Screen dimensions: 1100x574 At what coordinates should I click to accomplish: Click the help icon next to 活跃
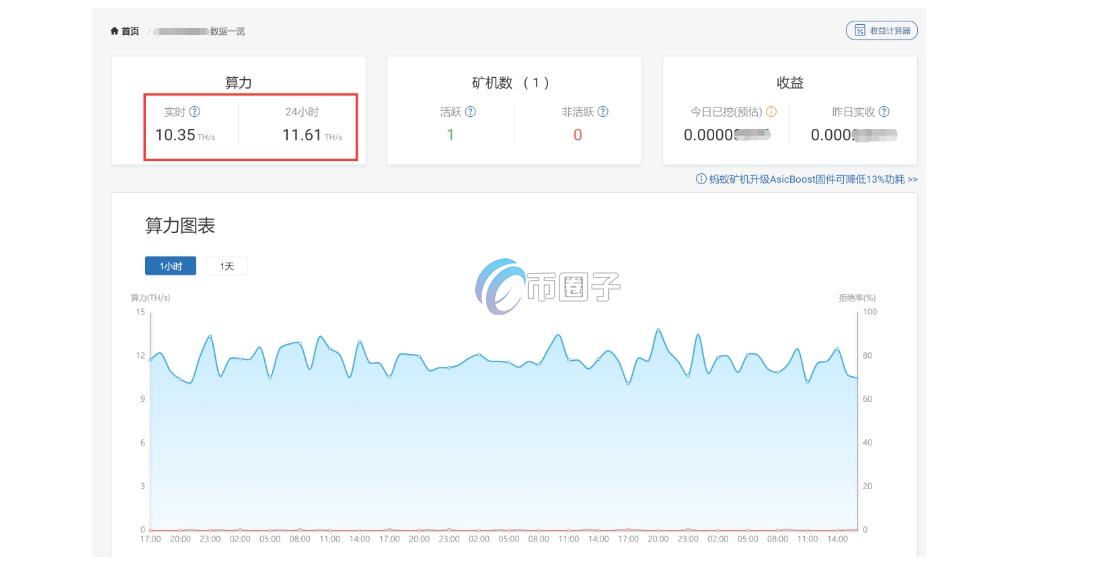point(471,112)
